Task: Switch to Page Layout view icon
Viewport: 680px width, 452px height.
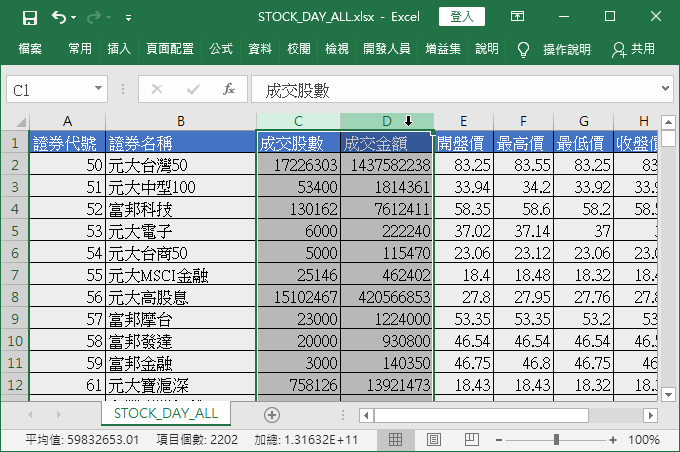Action: pos(434,439)
